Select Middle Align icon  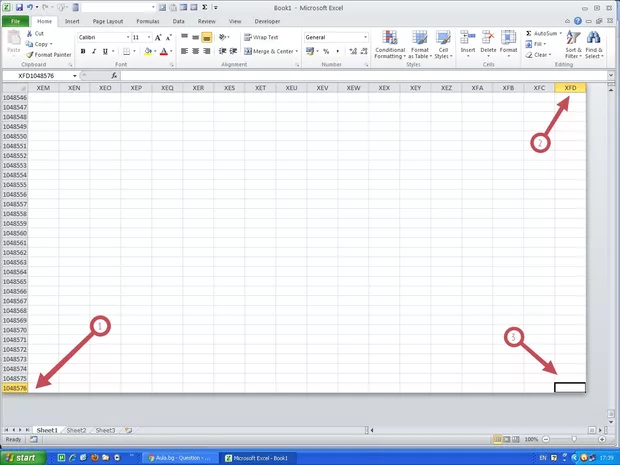click(195, 37)
